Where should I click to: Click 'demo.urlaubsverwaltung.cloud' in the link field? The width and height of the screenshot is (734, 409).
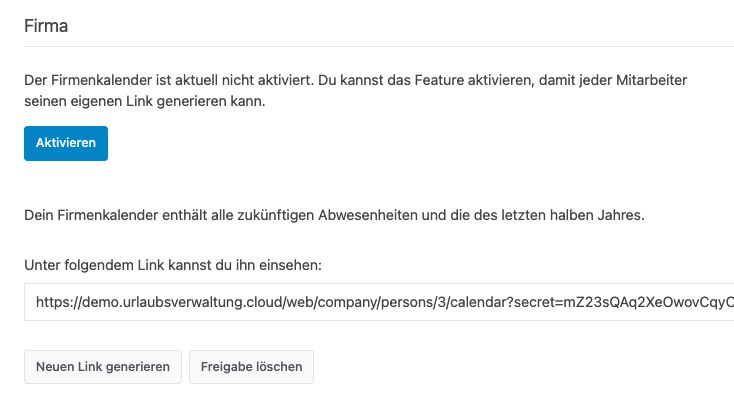coord(182,302)
